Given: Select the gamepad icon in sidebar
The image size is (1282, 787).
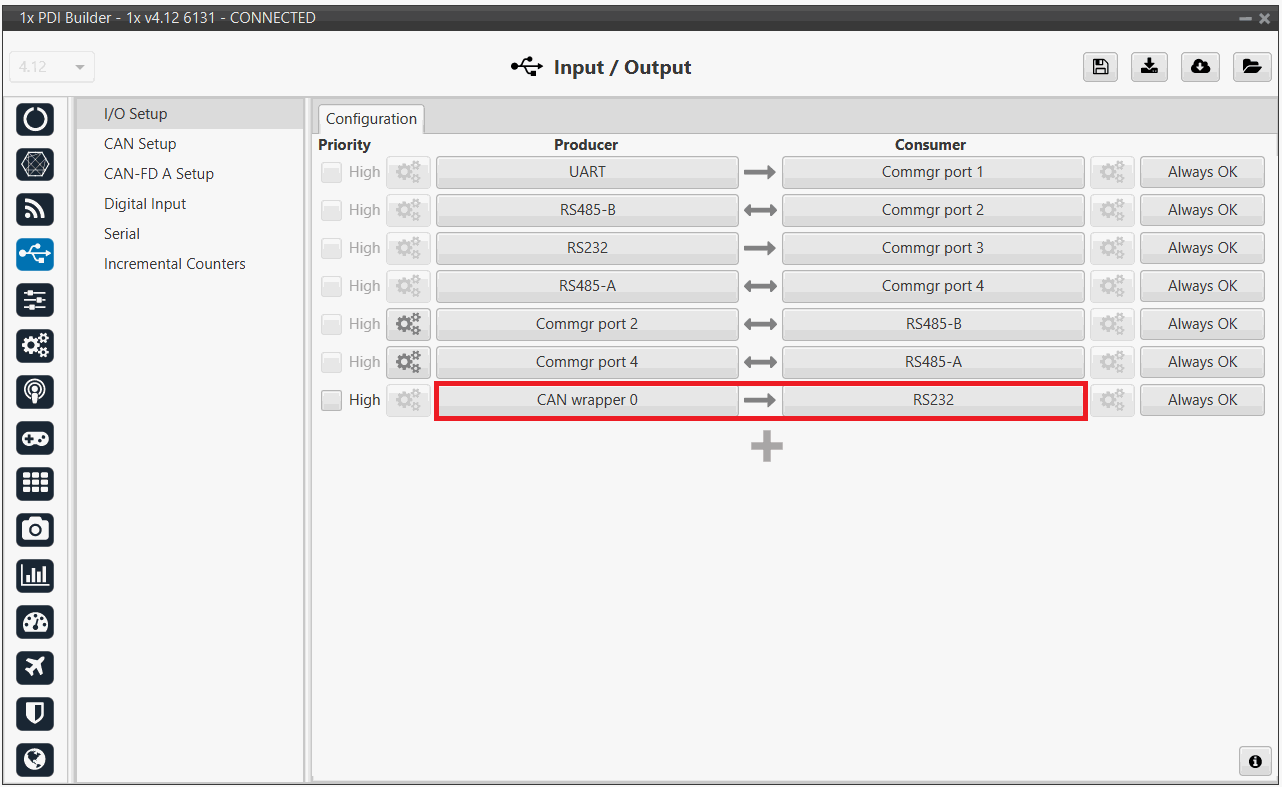Looking at the screenshot, I should pyautogui.click(x=35, y=438).
